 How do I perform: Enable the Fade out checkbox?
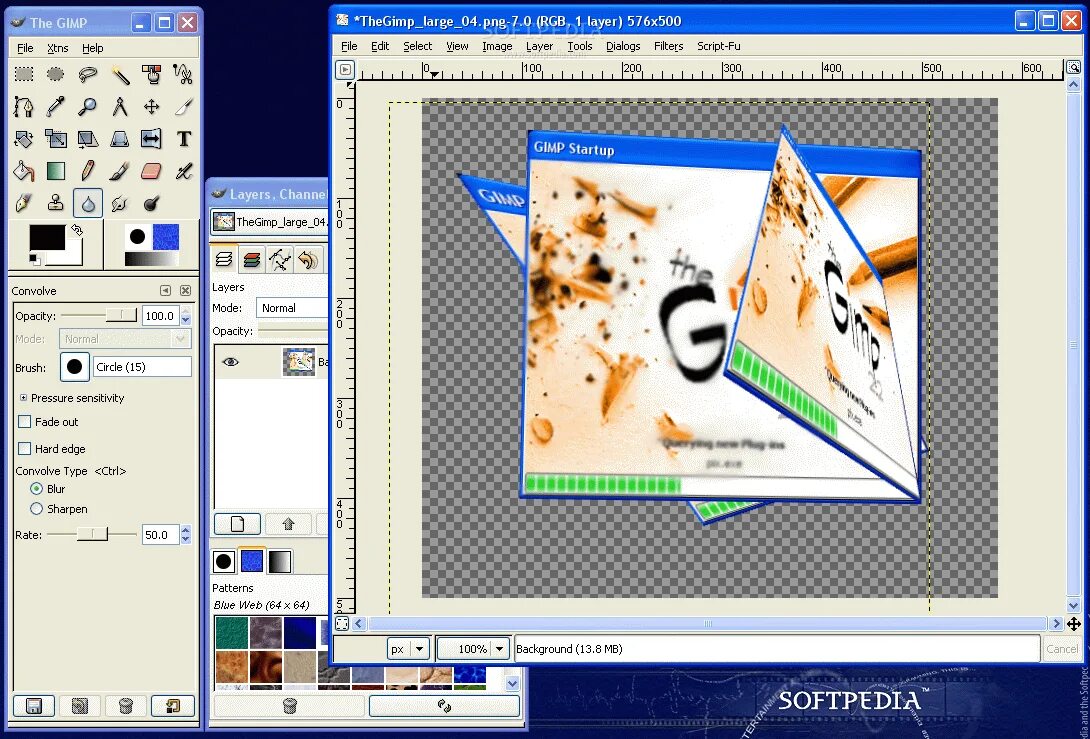click(24, 421)
